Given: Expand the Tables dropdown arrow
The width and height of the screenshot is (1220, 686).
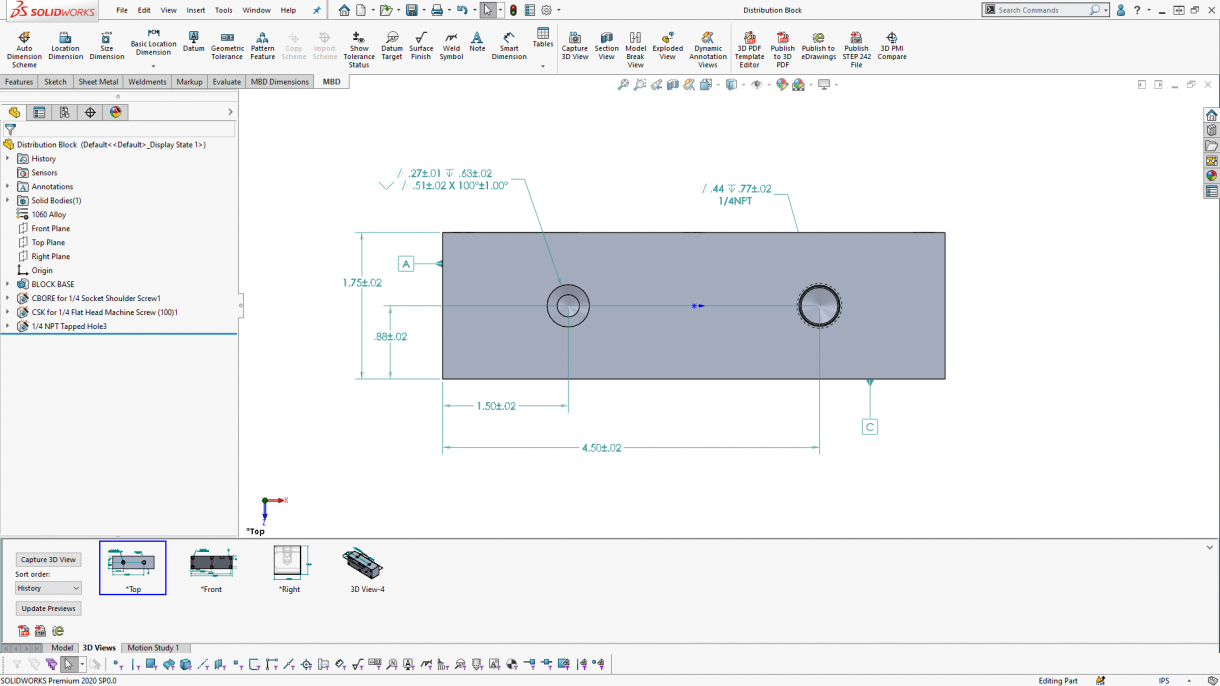Looking at the screenshot, I should 543,67.
